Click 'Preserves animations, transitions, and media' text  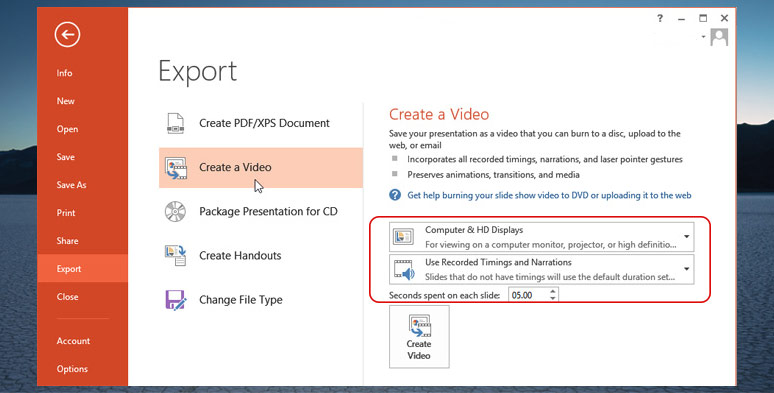(493, 175)
